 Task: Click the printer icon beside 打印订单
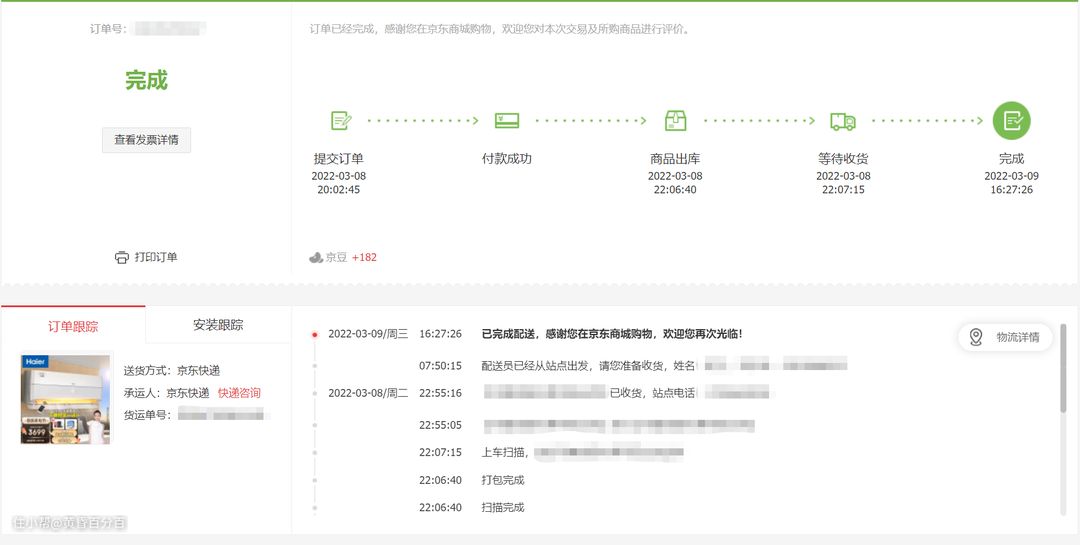point(122,258)
